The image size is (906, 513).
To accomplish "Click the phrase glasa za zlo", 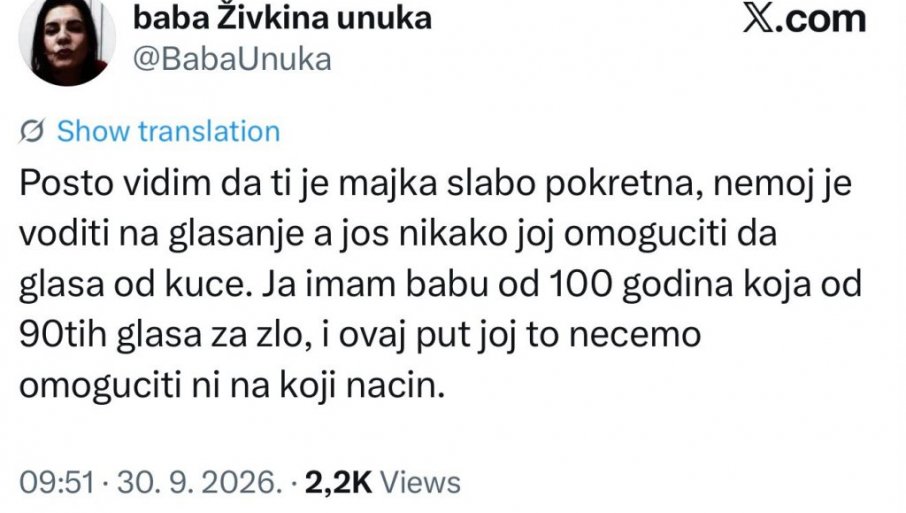I will pos(210,335).
